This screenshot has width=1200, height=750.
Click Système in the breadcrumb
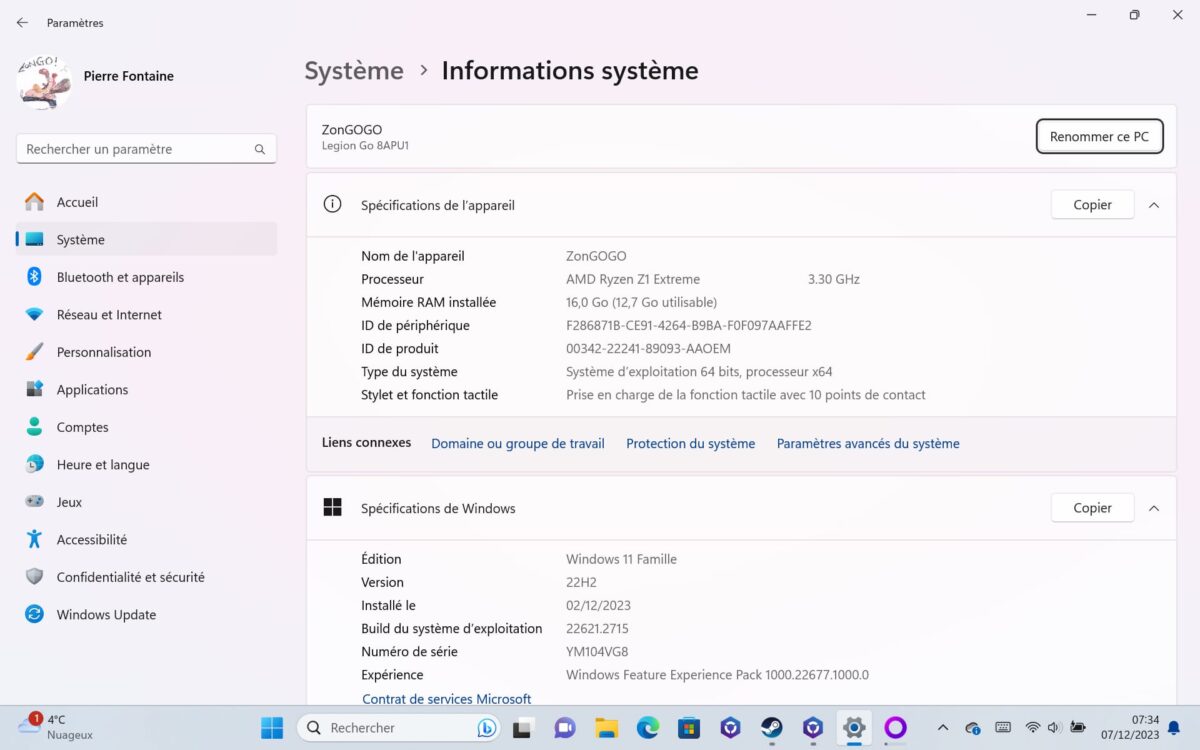tap(354, 71)
